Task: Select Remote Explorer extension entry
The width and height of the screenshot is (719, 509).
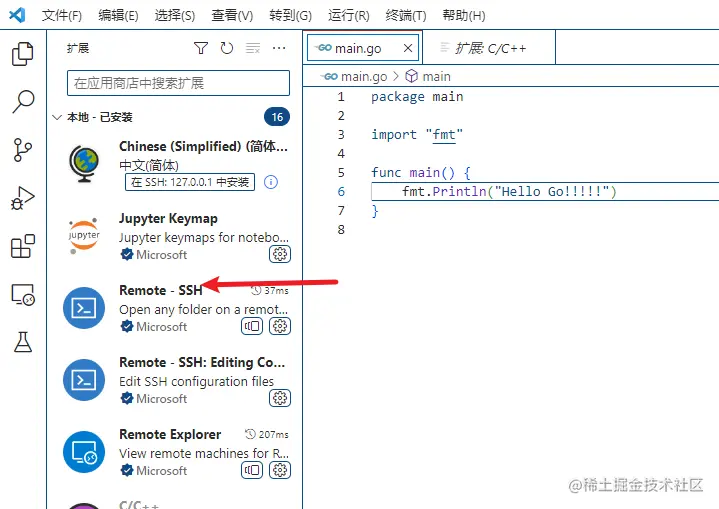Action: point(175,452)
